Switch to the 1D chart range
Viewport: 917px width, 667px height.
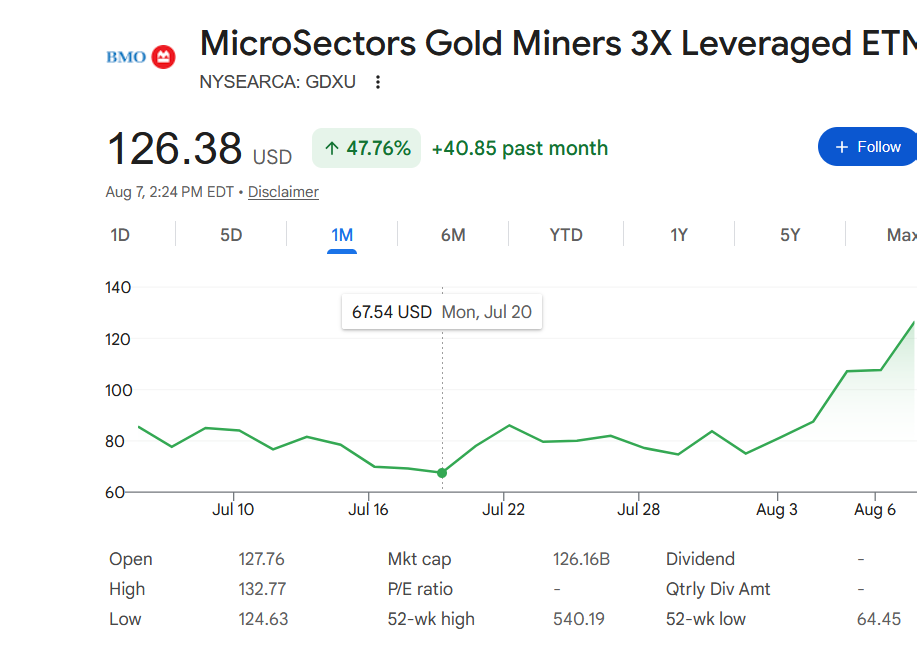coord(120,235)
